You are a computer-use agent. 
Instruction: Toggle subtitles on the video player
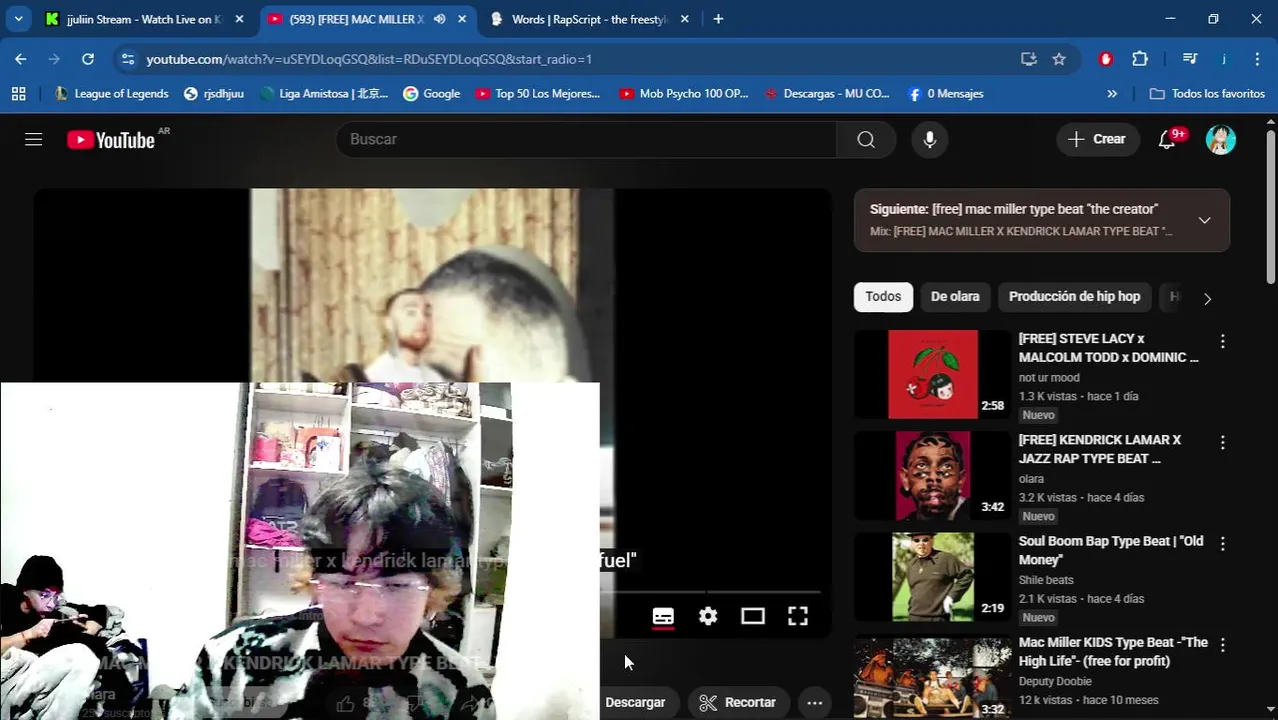tap(663, 616)
